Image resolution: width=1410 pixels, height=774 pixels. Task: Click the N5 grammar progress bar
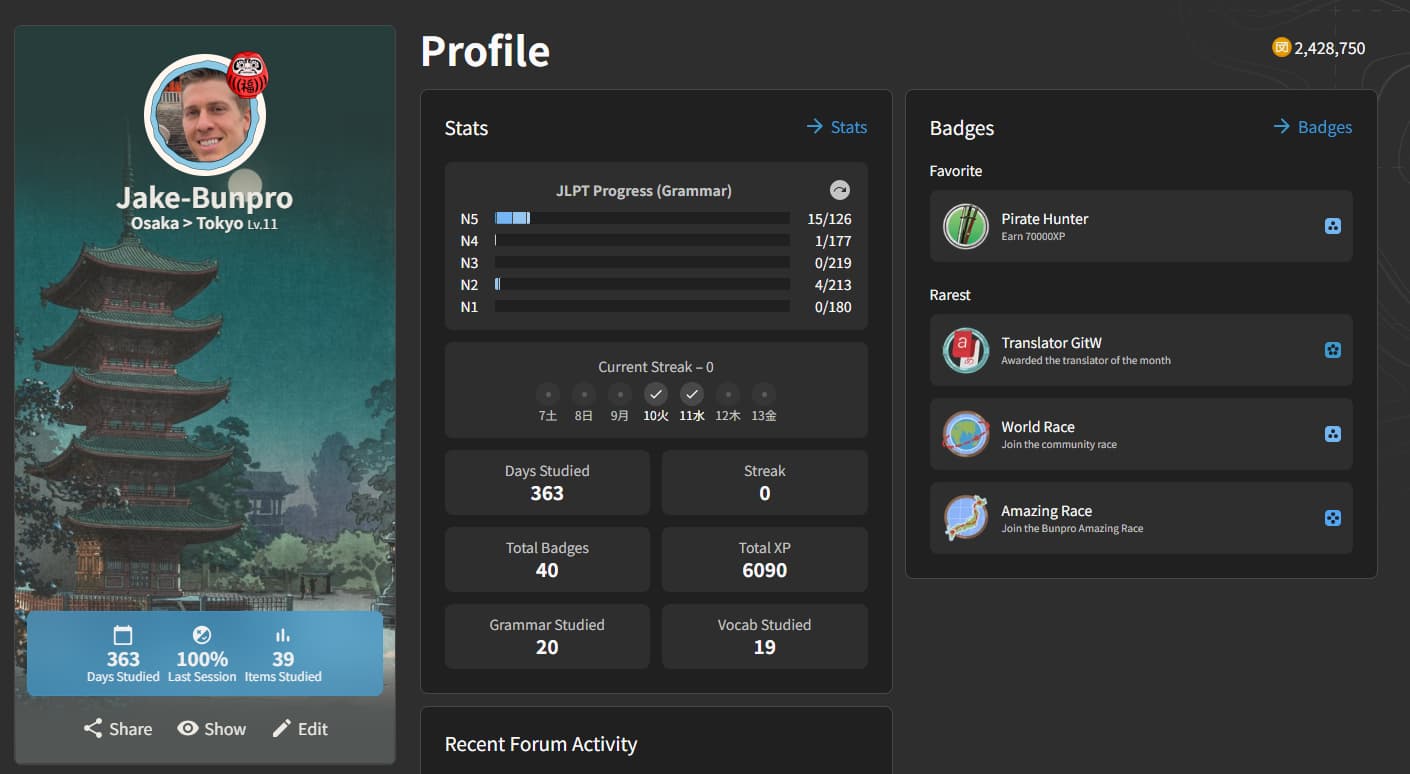click(642, 218)
